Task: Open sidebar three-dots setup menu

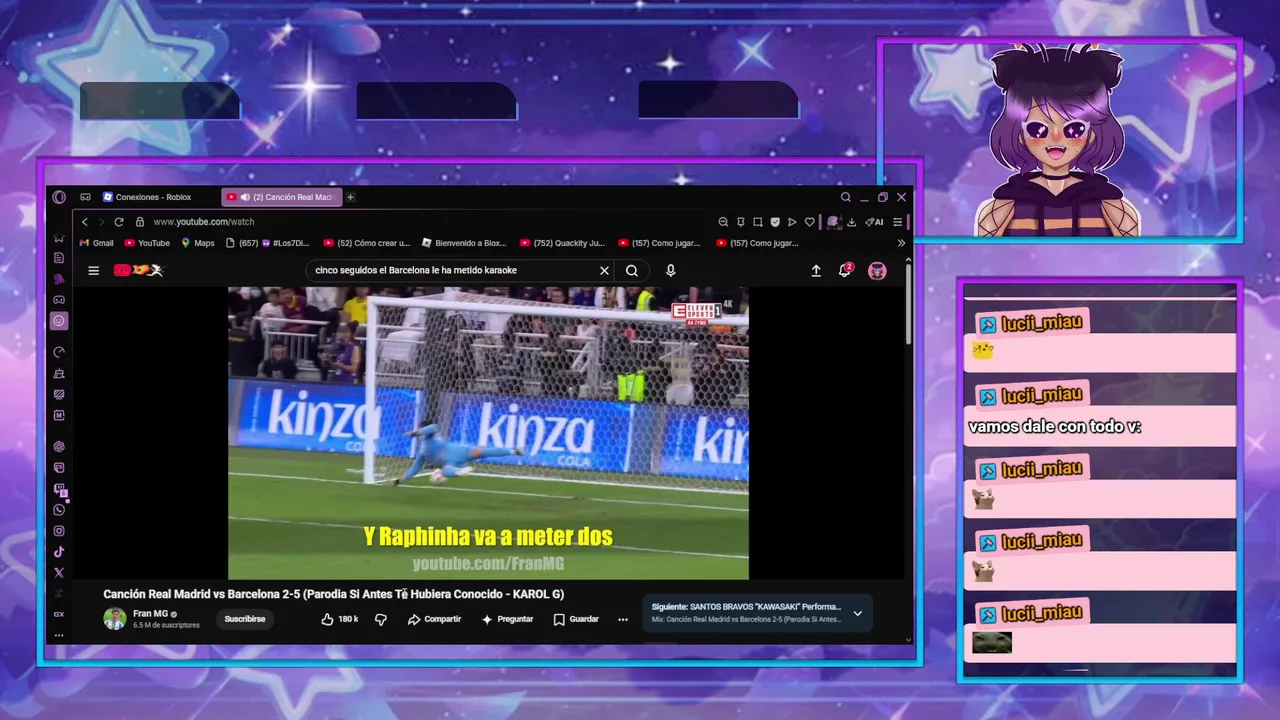Action: click(59, 635)
